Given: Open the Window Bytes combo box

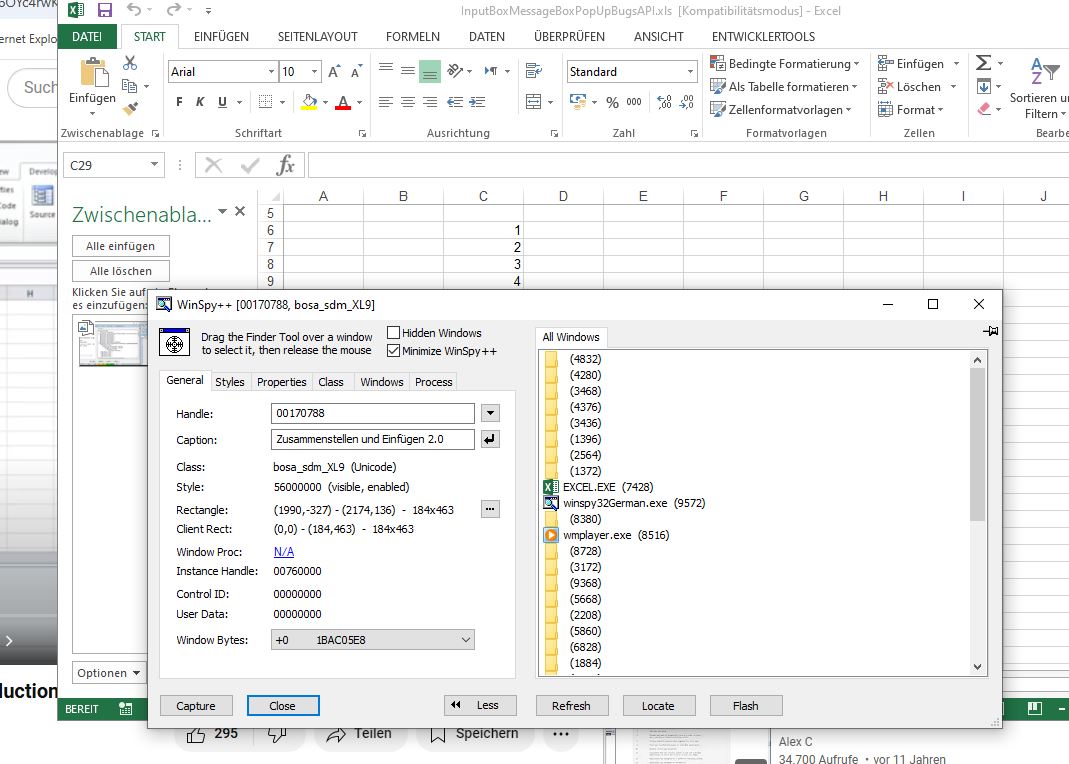Looking at the screenshot, I should tap(373, 640).
